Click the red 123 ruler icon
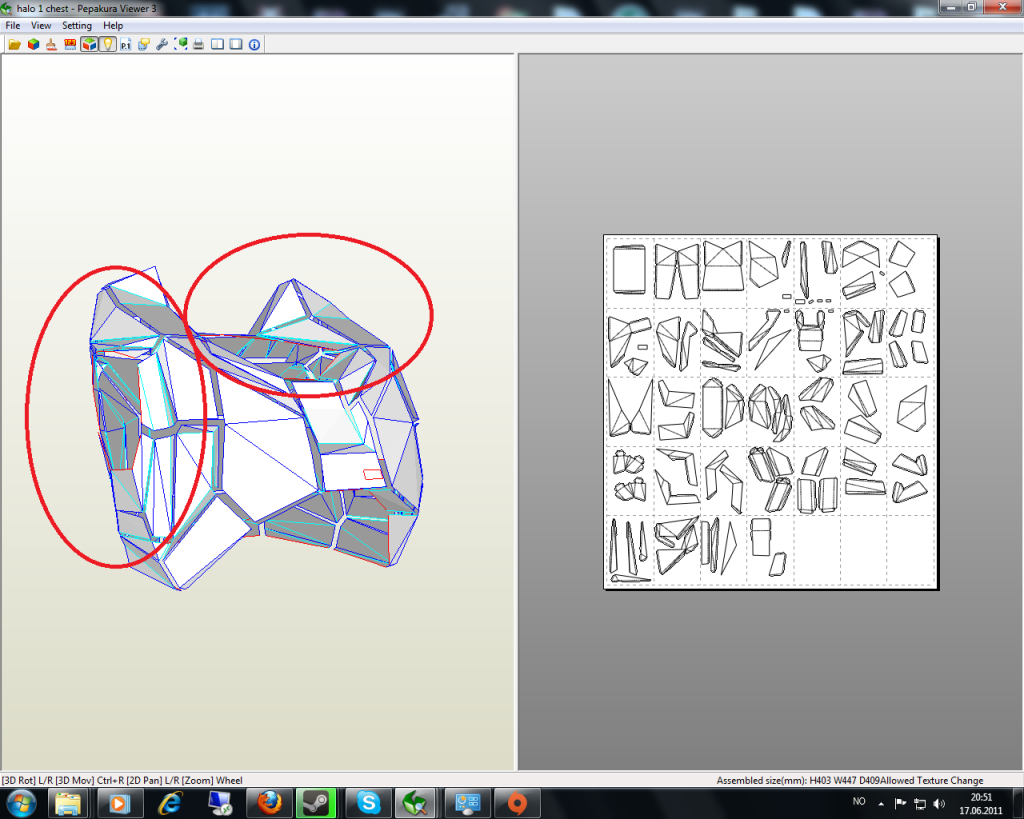The height and width of the screenshot is (819, 1024). (x=70, y=44)
